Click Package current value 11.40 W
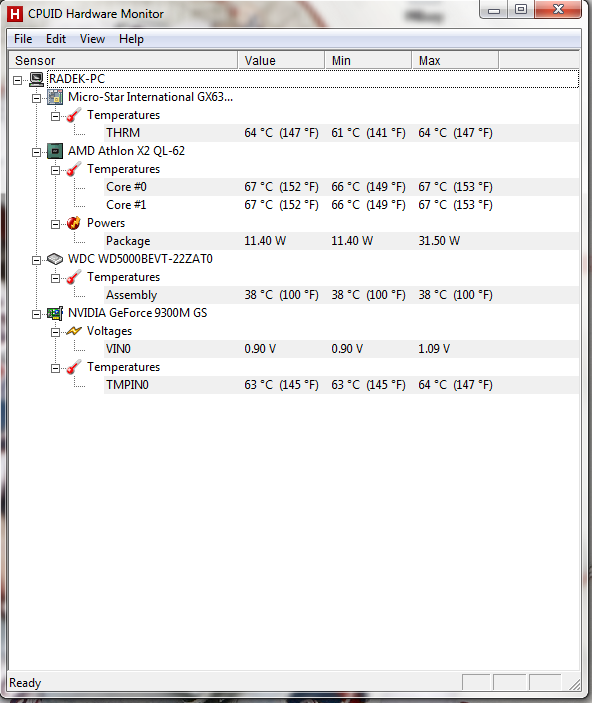The height and width of the screenshot is (703, 592). pyautogui.click(x=265, y=241)
